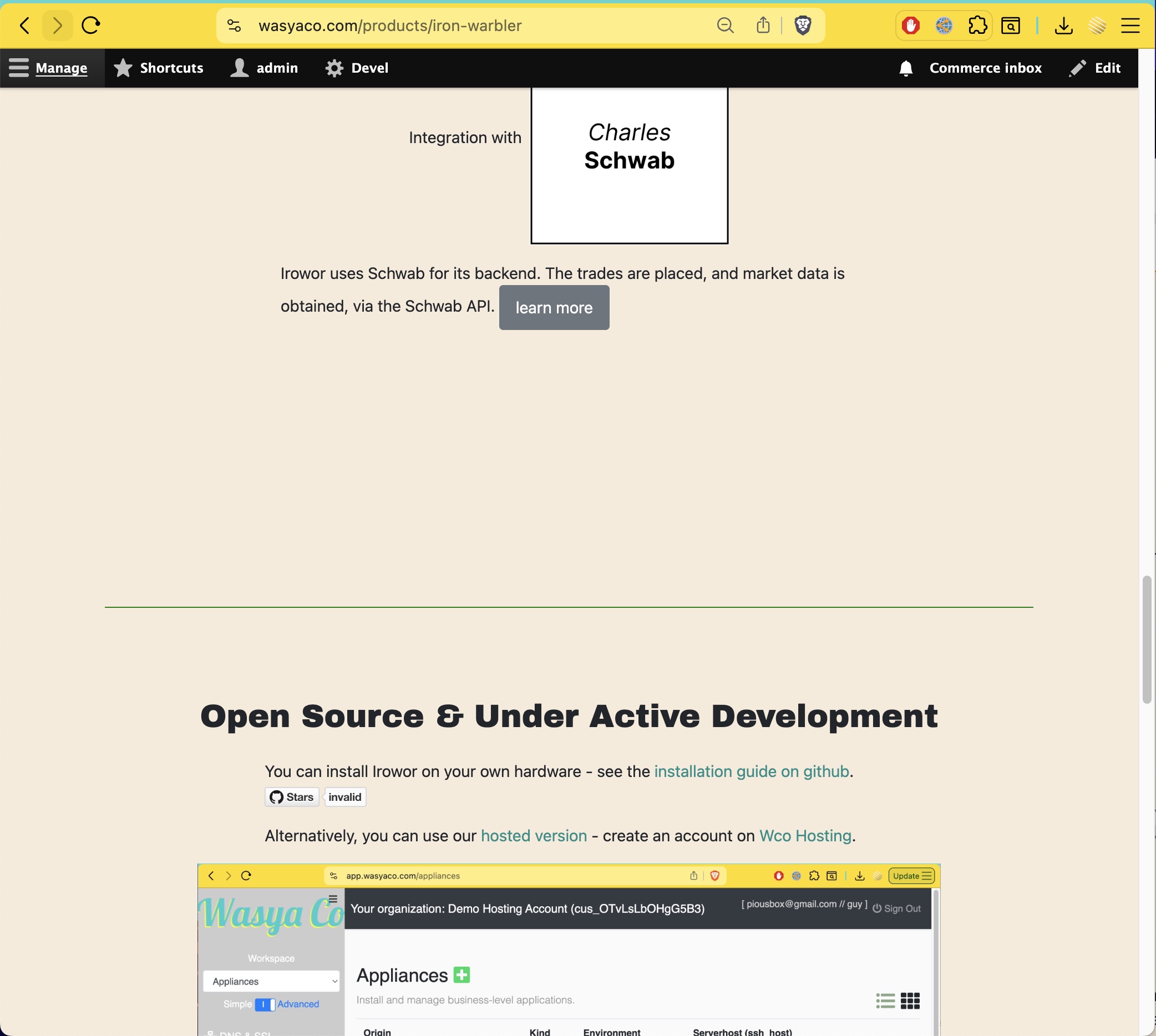Toggle the Simple/Advanced switch in the screenshot
This screenshot has width=1156, height=1036.
(265, 1004)
